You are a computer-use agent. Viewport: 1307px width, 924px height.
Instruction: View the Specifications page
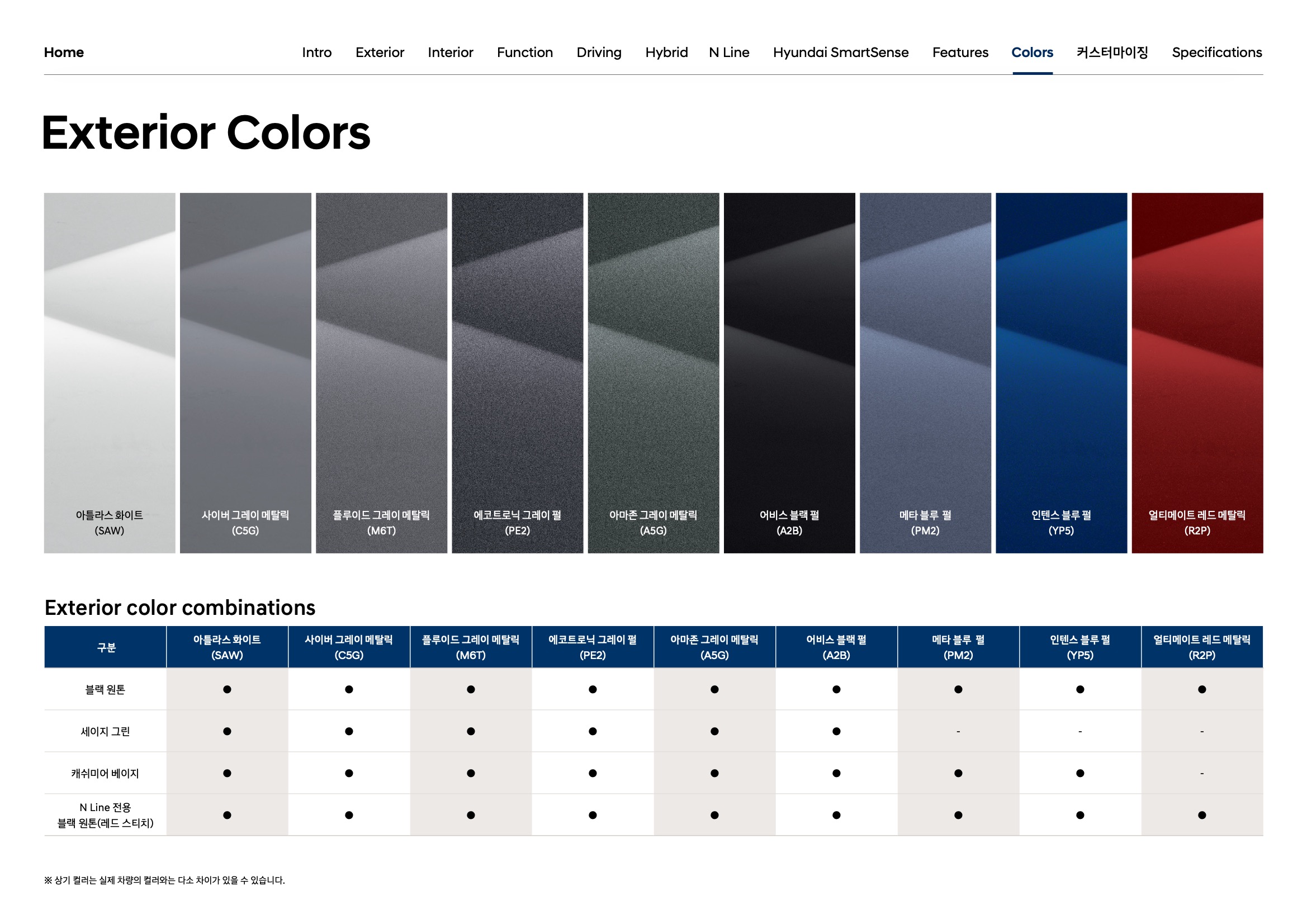point(1216,53)
